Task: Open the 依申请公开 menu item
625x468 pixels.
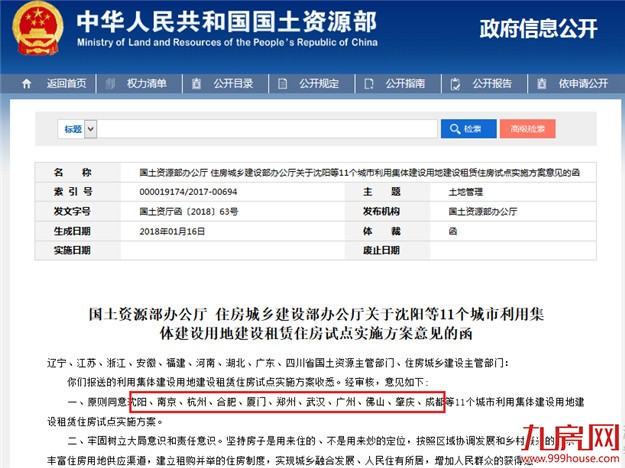Action: 583,84
